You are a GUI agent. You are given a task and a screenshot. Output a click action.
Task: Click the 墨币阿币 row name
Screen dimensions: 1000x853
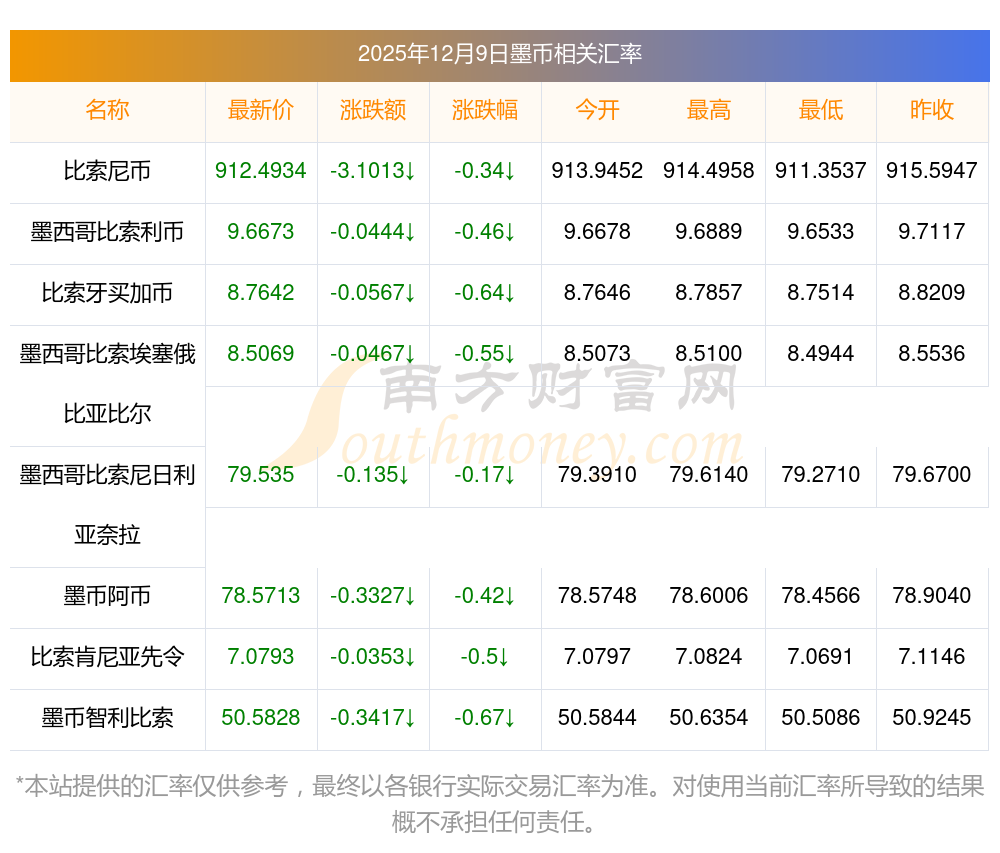coord(107,596)
